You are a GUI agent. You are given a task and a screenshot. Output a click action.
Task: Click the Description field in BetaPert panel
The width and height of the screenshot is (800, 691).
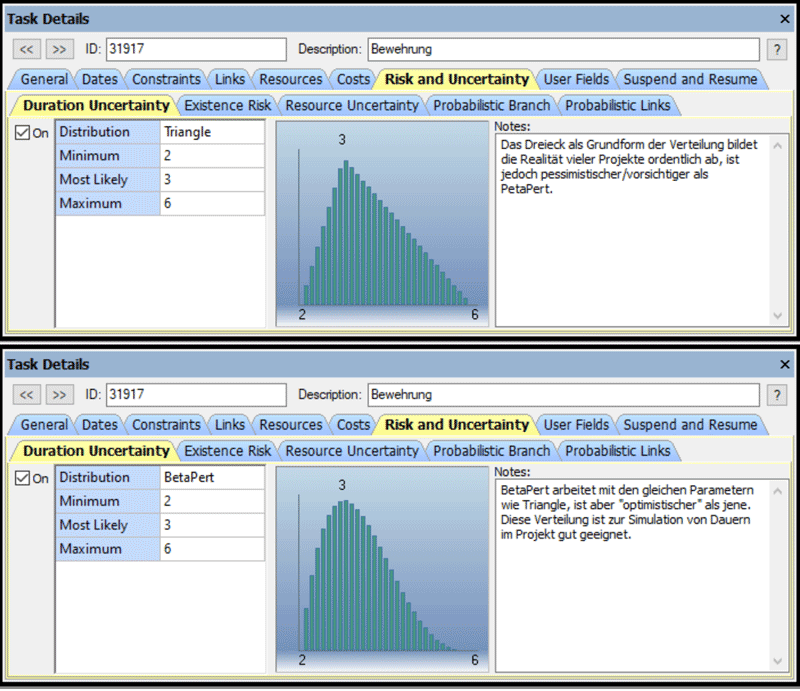pyautogui.click(x=563, y=395)
